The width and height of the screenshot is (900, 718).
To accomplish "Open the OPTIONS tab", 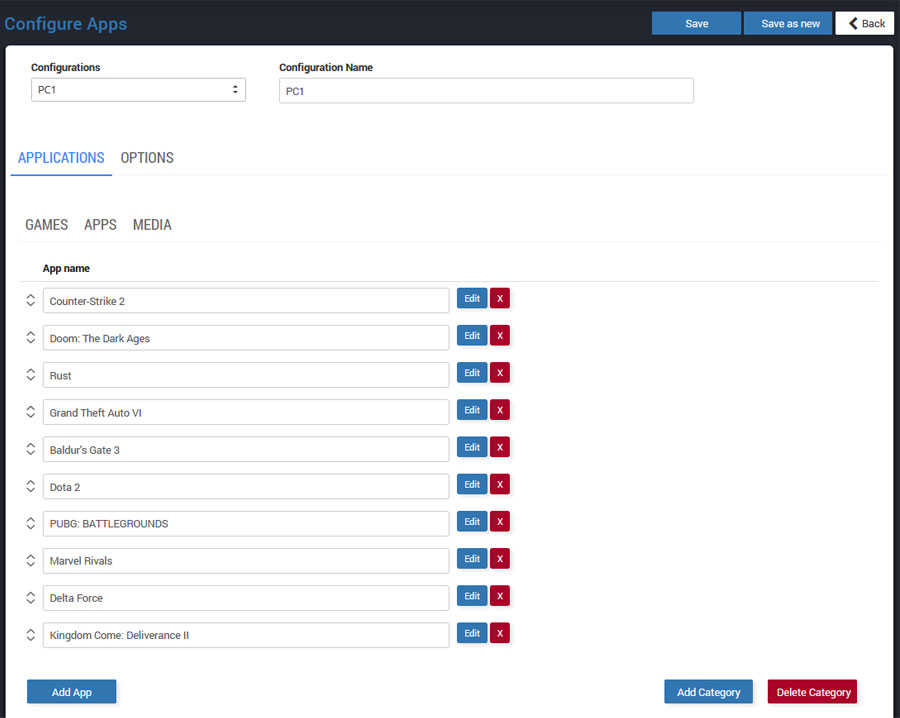I will 147,158.
